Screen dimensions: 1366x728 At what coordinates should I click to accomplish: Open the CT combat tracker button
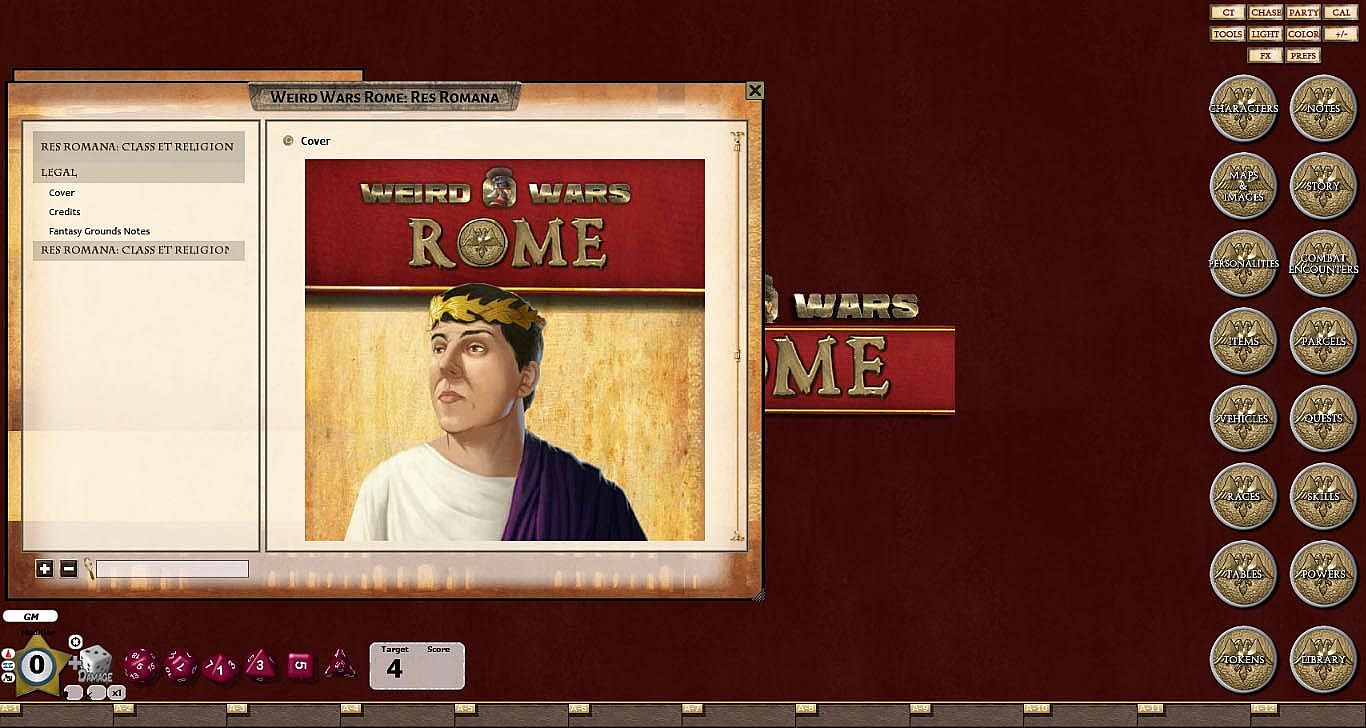1227,13
